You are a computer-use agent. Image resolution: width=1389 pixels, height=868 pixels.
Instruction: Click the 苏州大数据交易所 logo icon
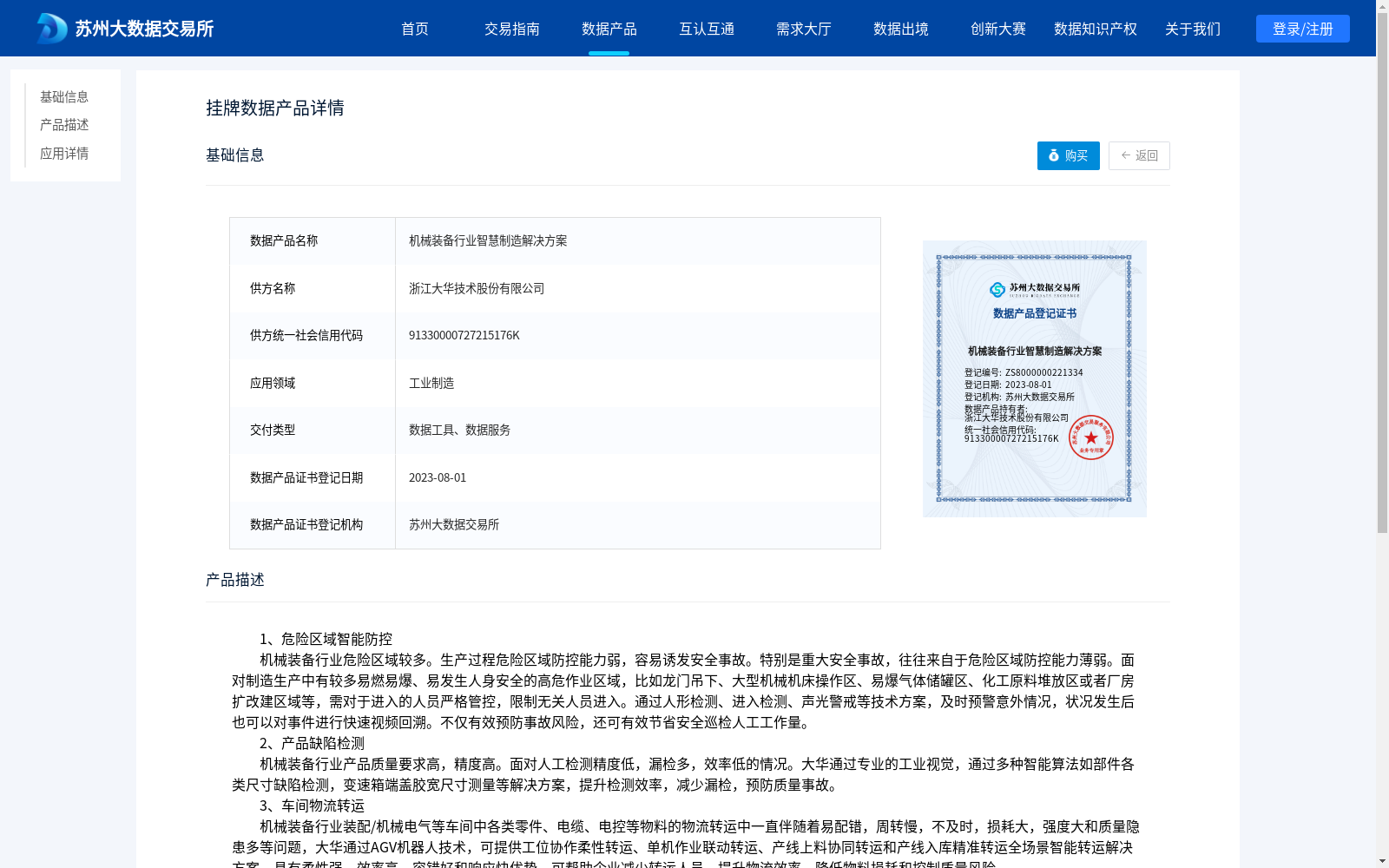click(x=51, y=29)
